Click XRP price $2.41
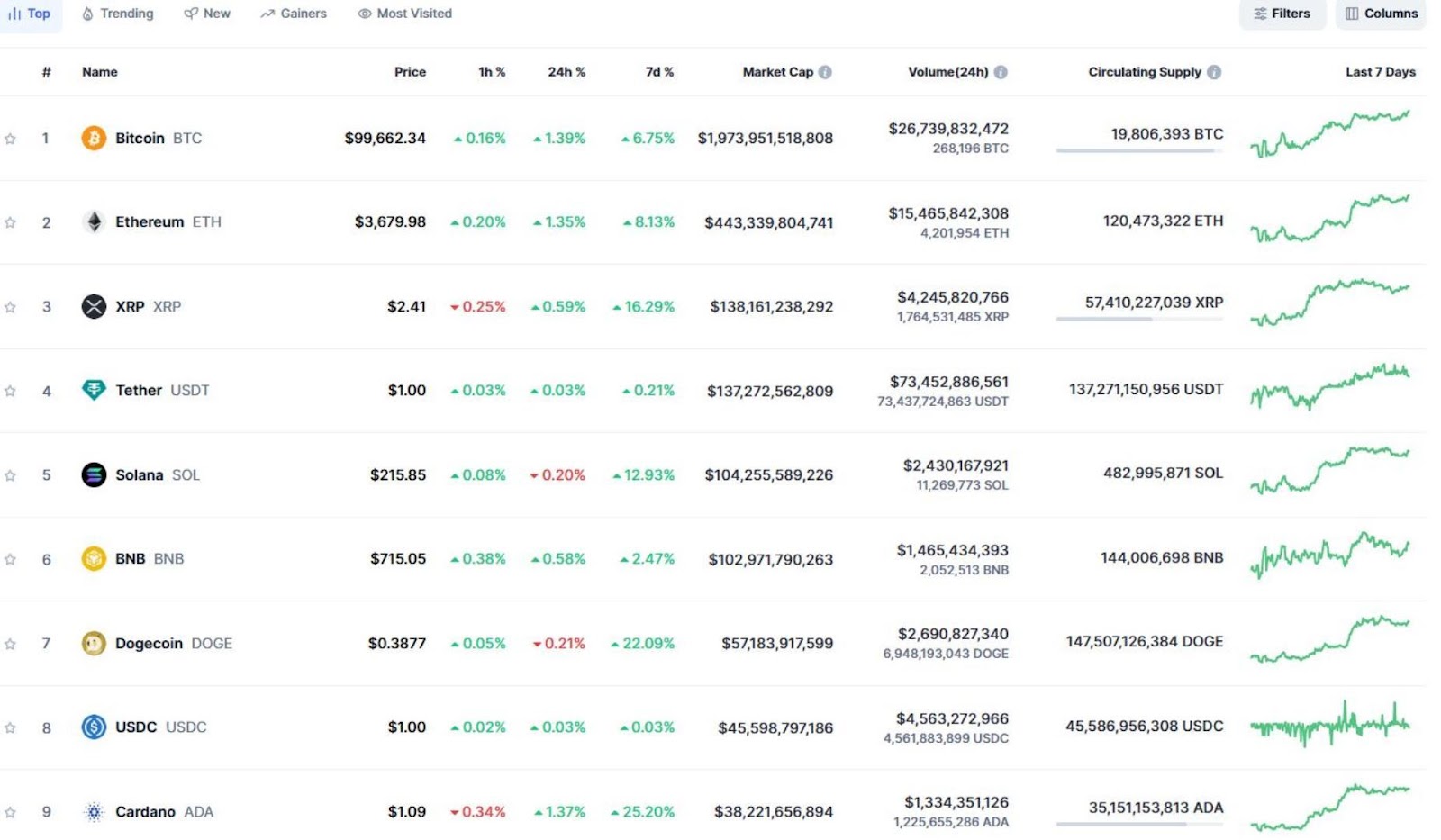Screen dimensions: 1441x840 (406, 306)
